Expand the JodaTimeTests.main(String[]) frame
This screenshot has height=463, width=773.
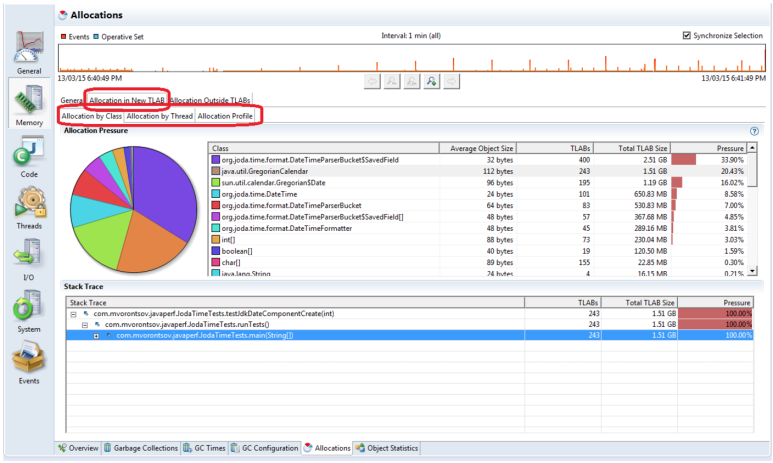point(96,336)
